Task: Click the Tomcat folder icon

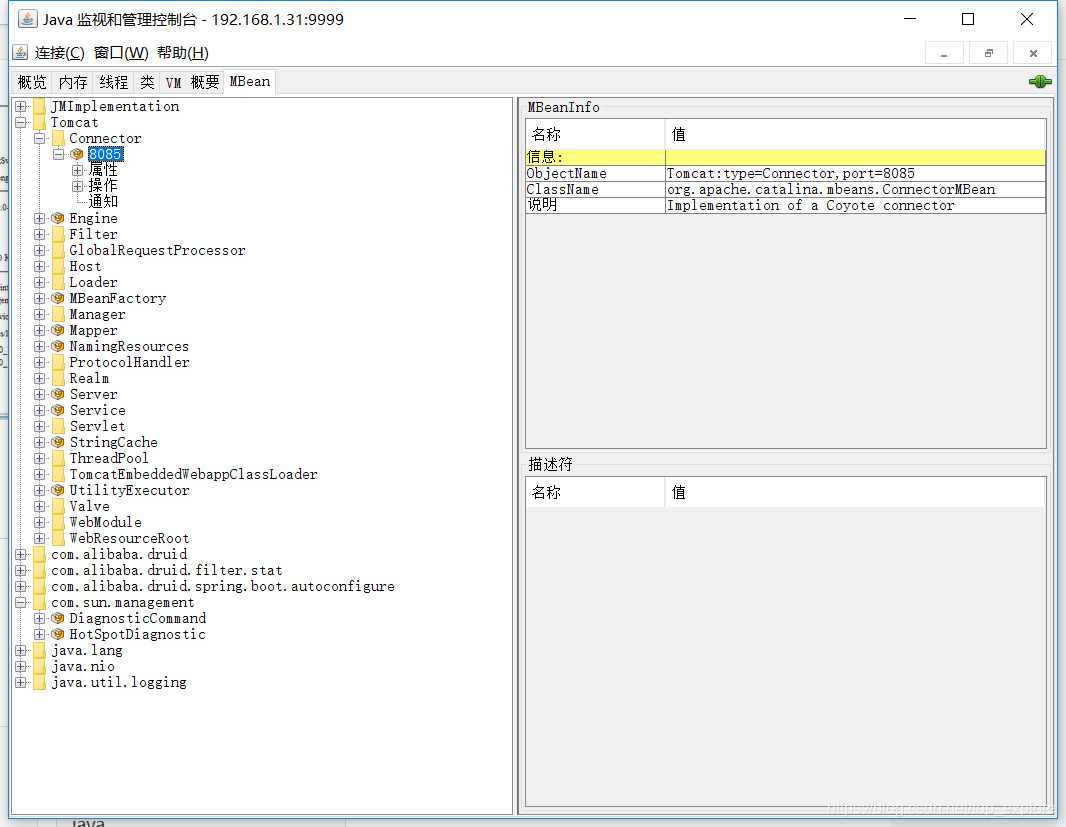Action: point(39,122)
